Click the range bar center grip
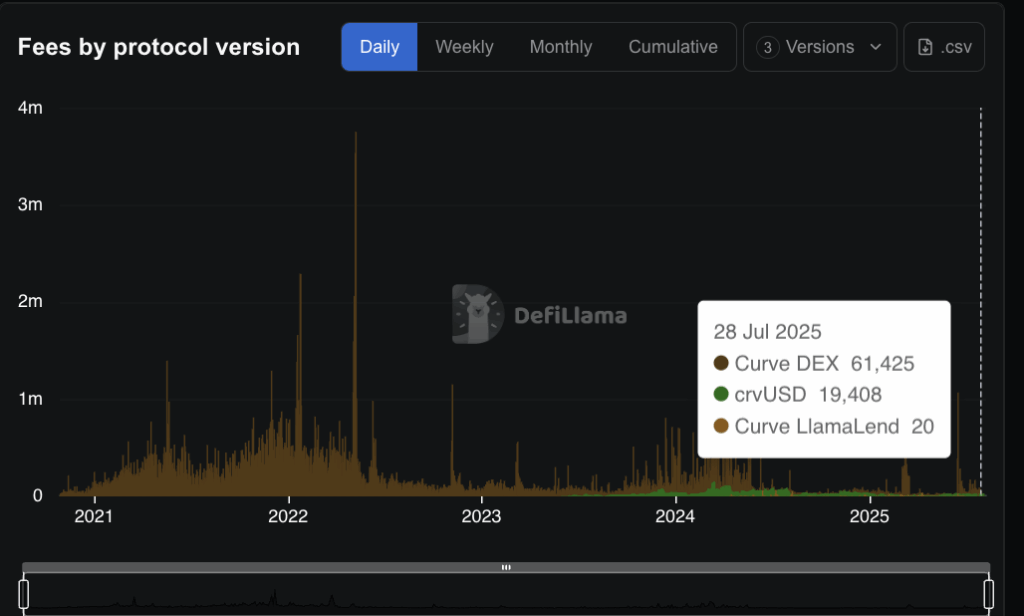The width and height of the screenshot is (1024, 616). pos(506,567)
